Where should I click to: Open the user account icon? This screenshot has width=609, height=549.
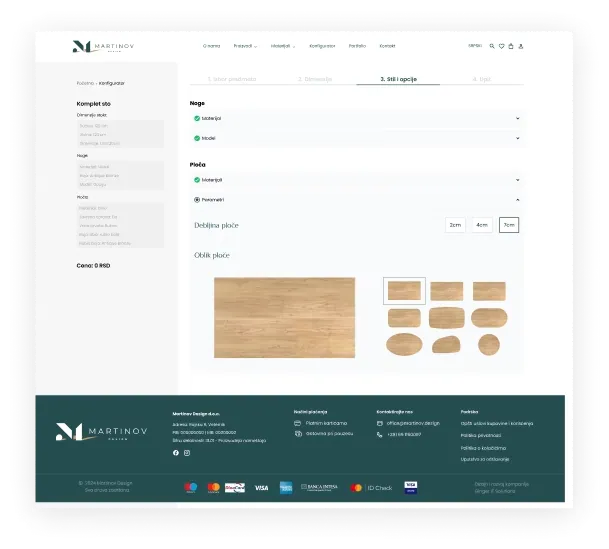click(521, 46)
